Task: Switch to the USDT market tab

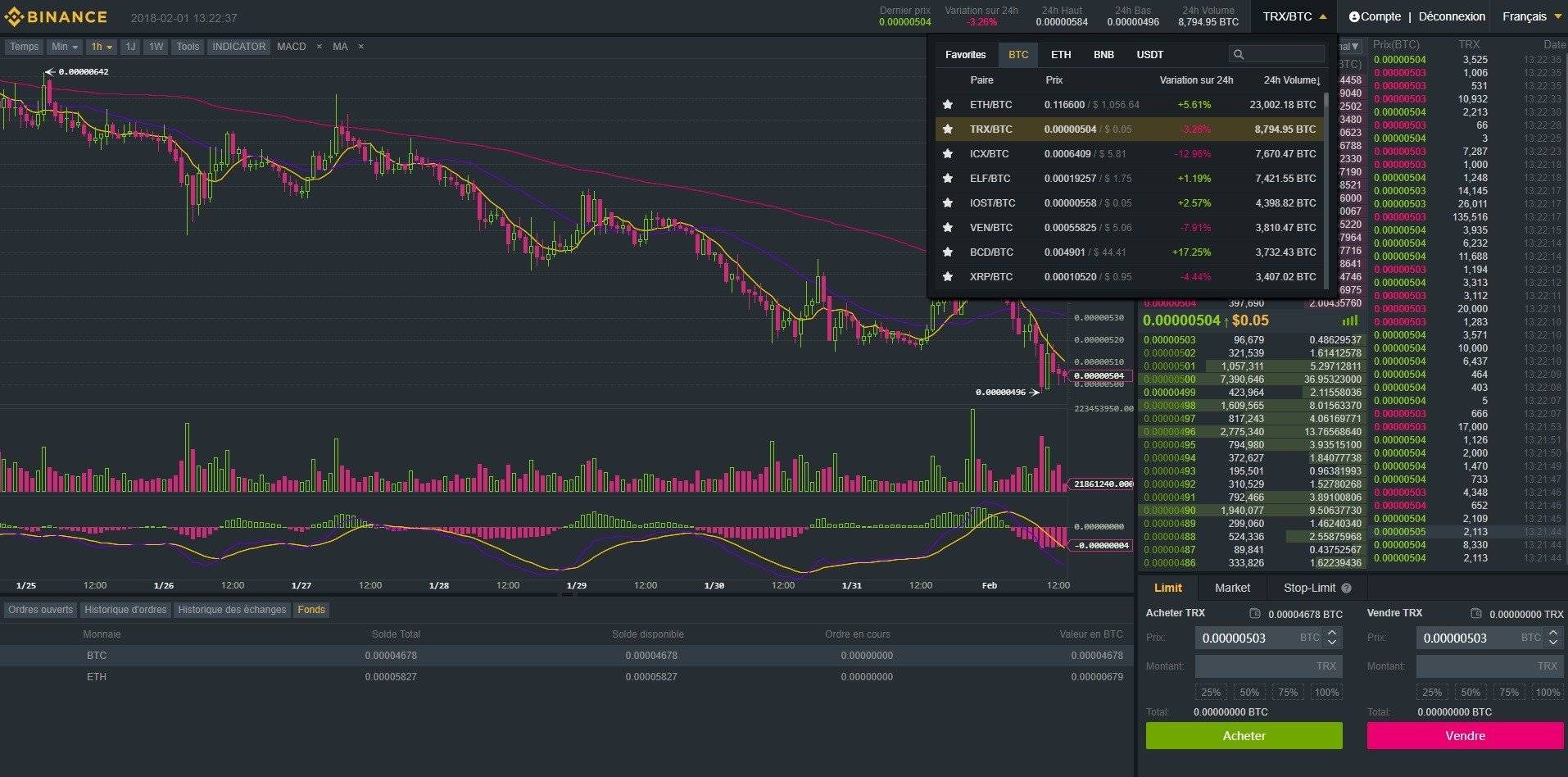Action: click(x=1149, y=55)
